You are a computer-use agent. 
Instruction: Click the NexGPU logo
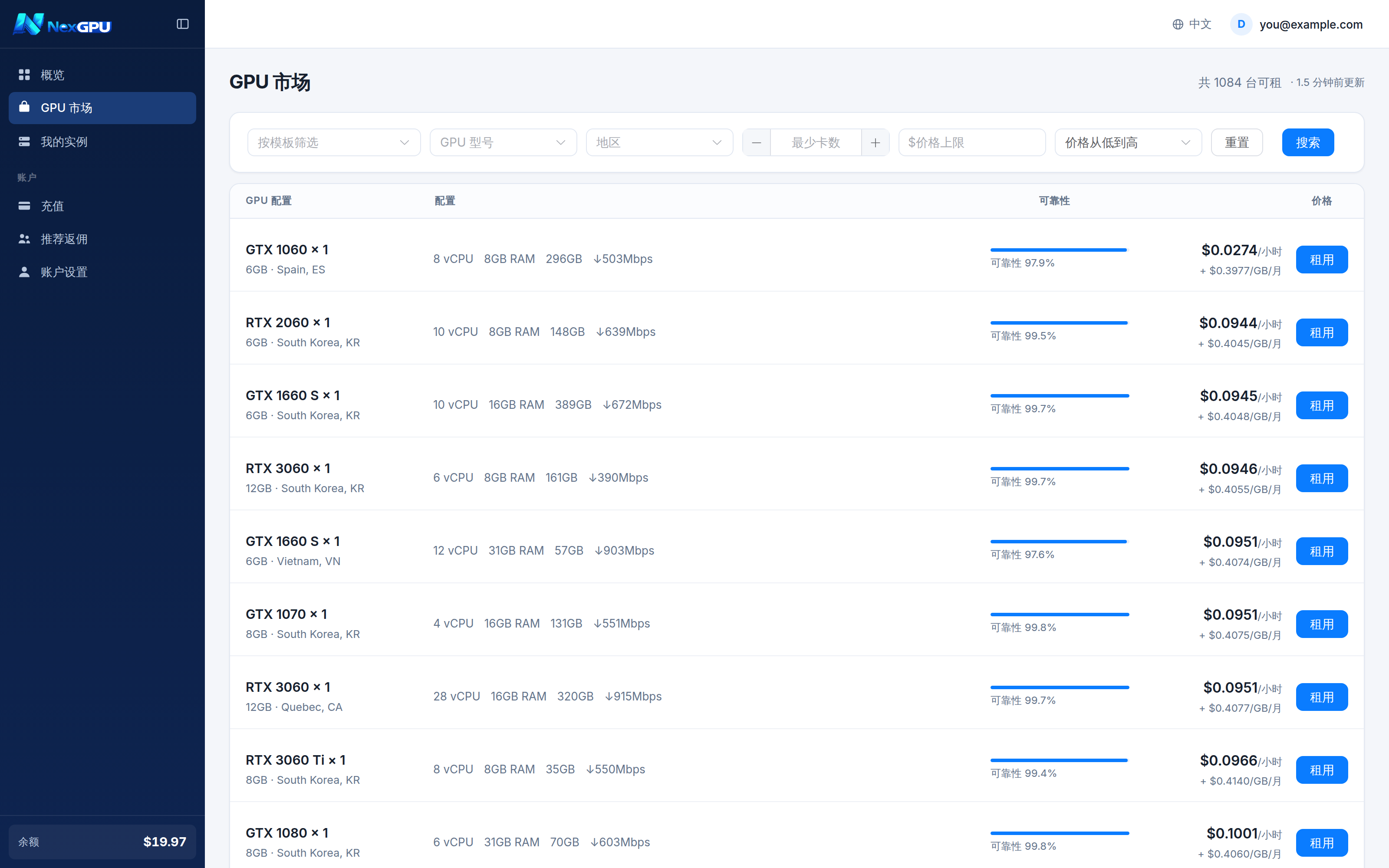click(x=62, y=24)
